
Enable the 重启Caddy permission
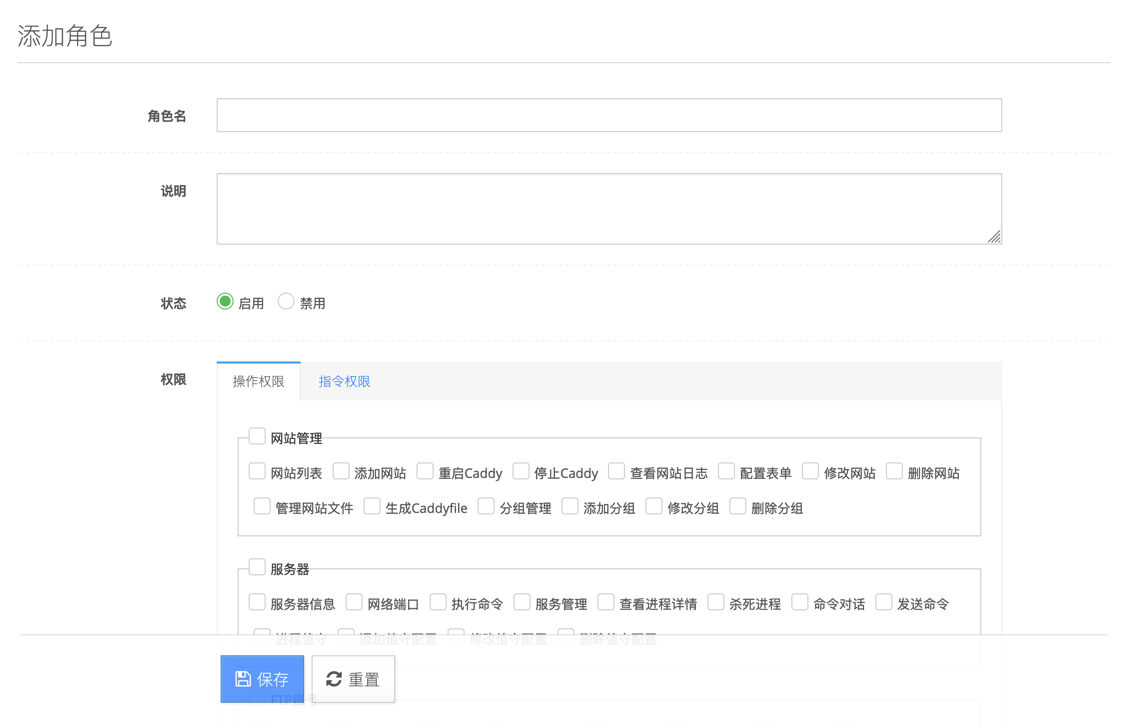click(x=423, y=471)
